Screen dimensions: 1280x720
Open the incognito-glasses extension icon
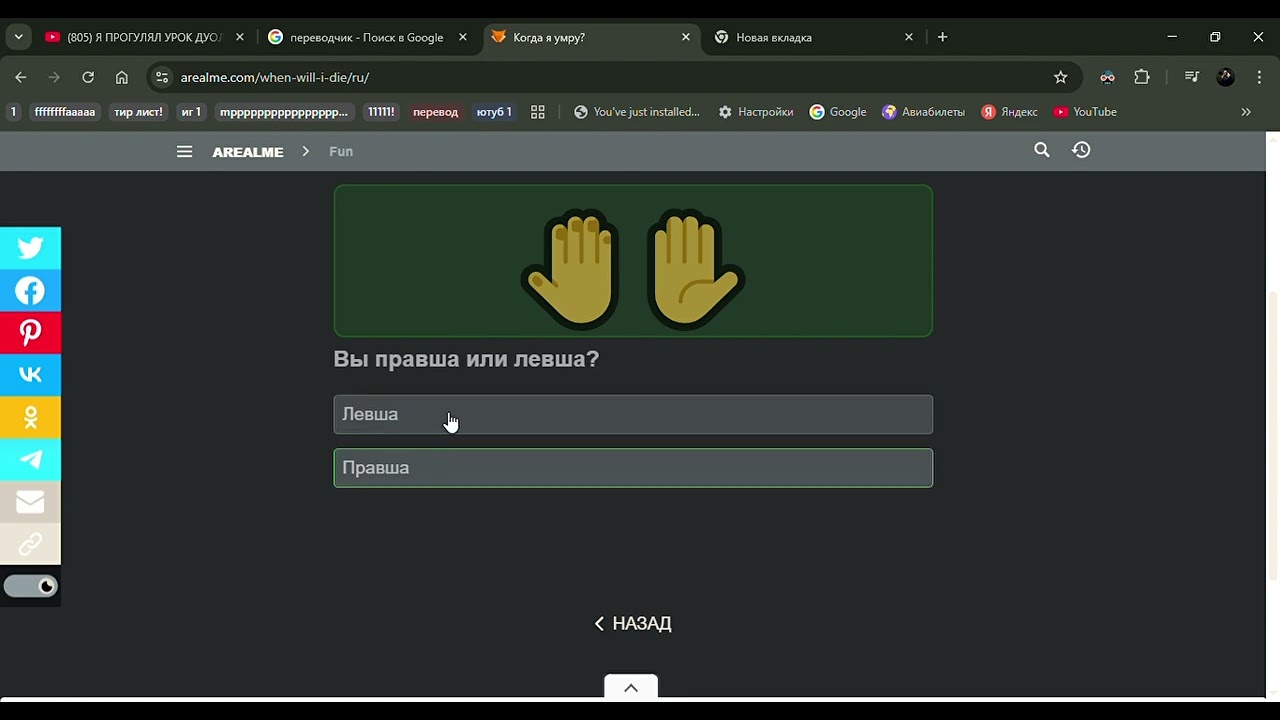tap(1107, 77)
